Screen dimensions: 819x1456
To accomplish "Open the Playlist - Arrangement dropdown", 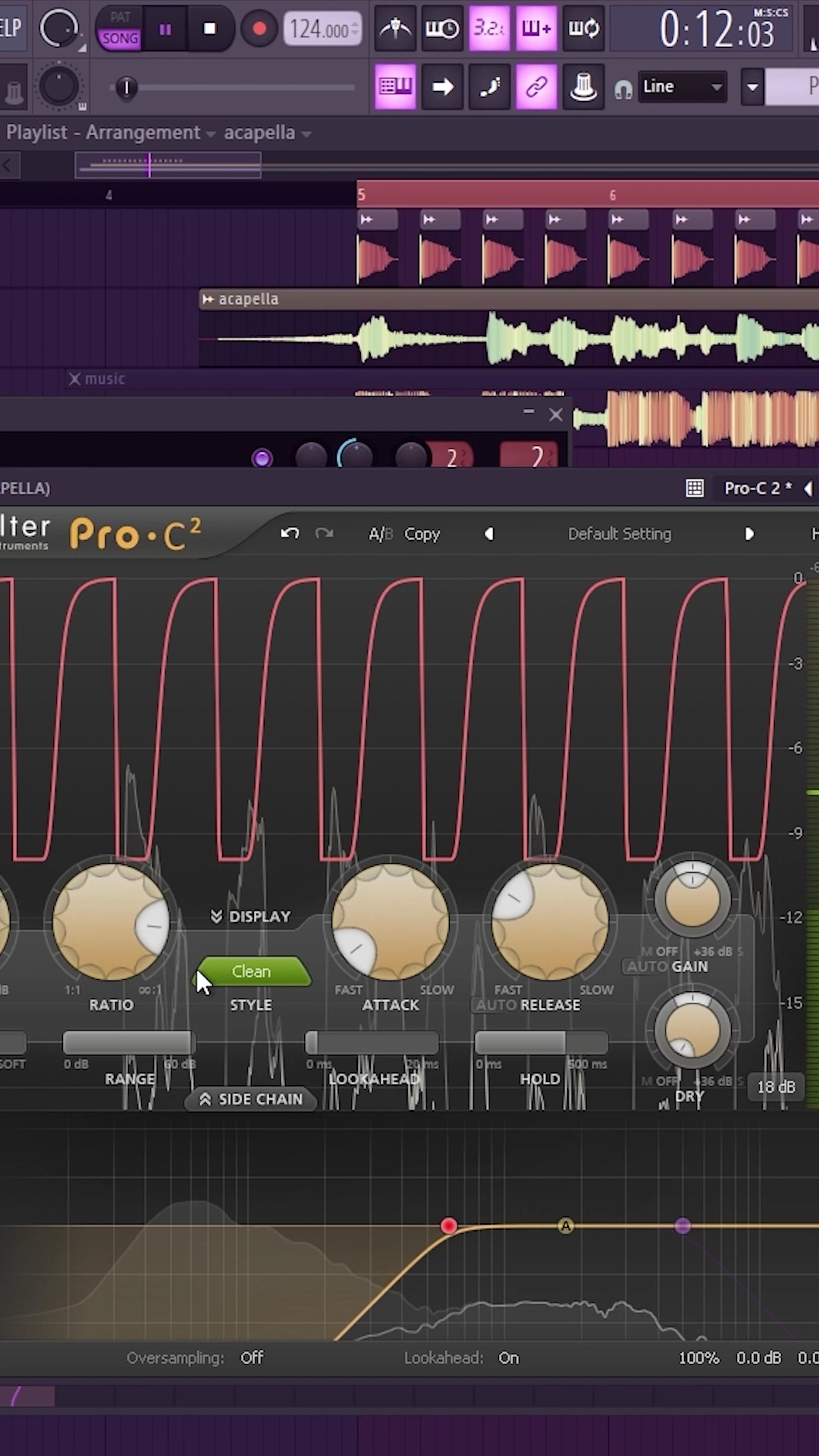I will (x=109, y=133).
